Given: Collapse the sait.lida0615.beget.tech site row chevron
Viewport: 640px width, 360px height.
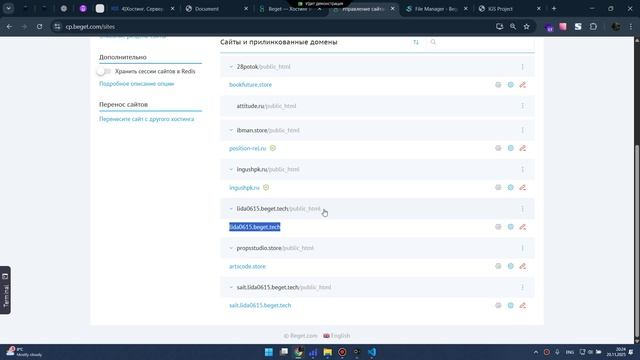Looking at the screenshot, I should [231, 287].
